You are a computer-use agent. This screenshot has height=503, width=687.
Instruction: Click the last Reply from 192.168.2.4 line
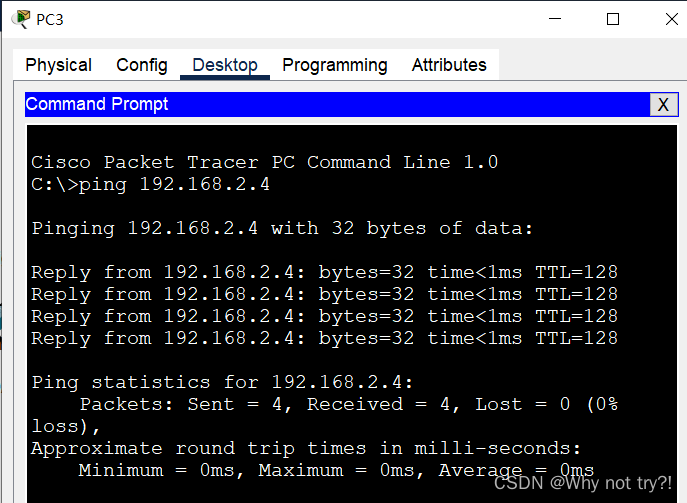[324, 338]
